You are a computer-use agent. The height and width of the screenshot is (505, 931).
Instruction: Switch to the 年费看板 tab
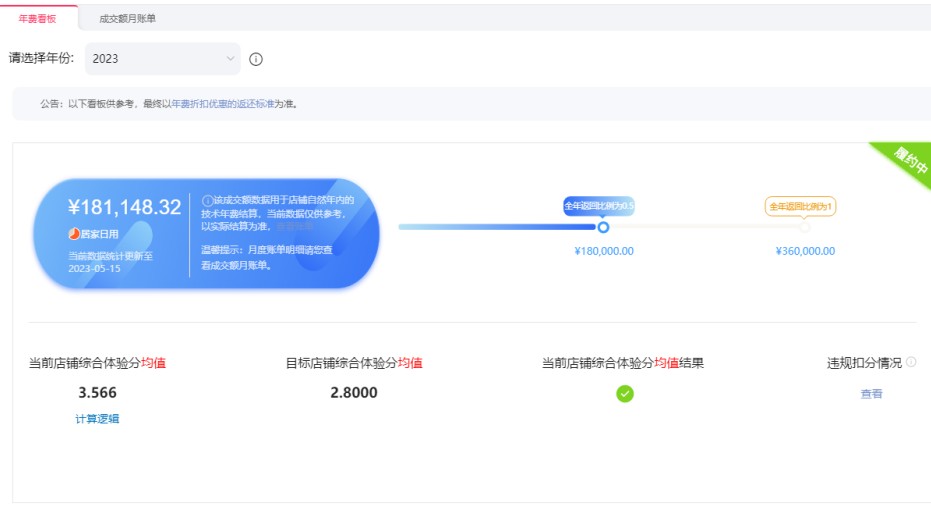[37, 18]
